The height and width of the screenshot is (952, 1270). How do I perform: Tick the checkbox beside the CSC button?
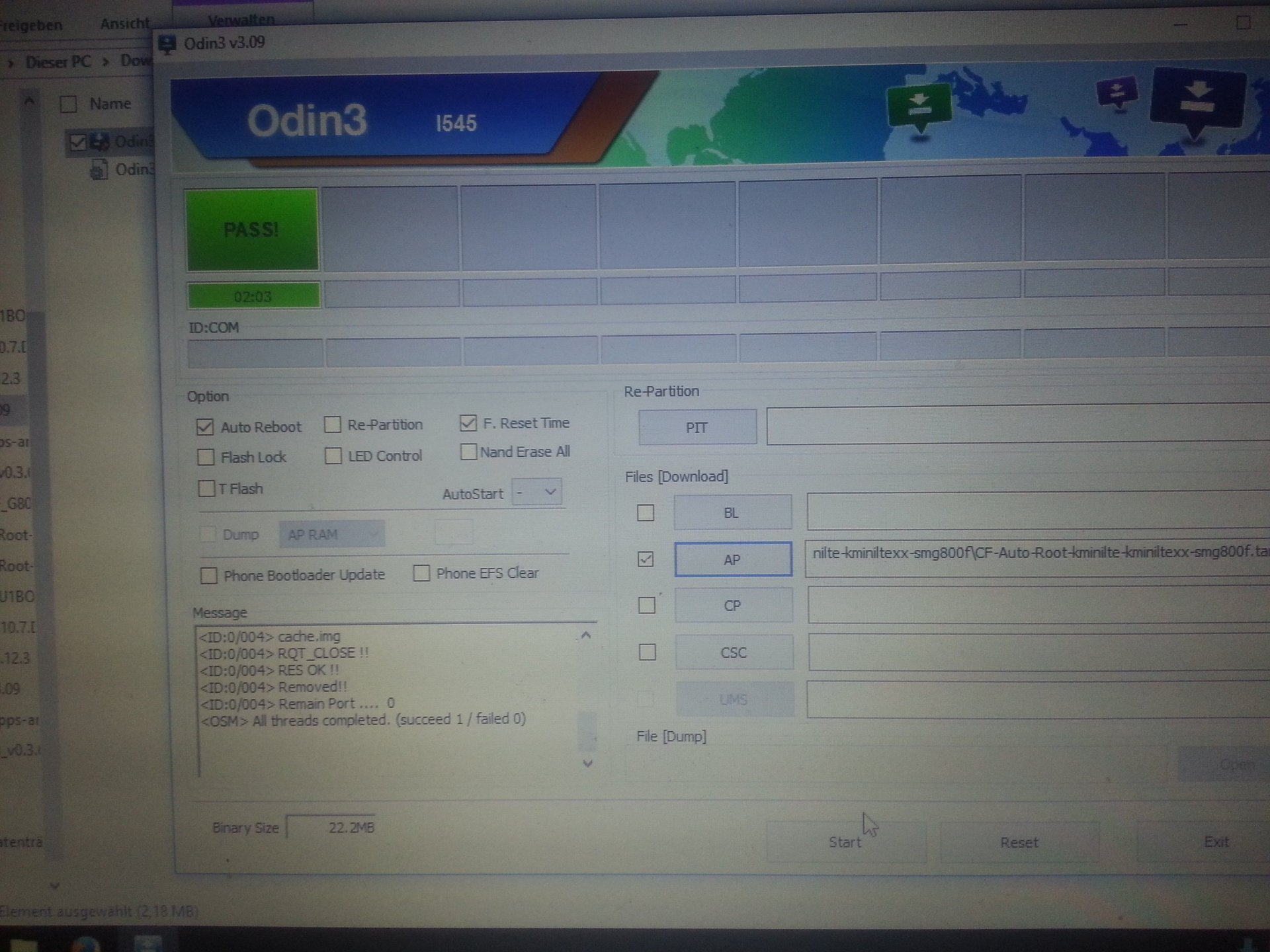pos(648,653)
